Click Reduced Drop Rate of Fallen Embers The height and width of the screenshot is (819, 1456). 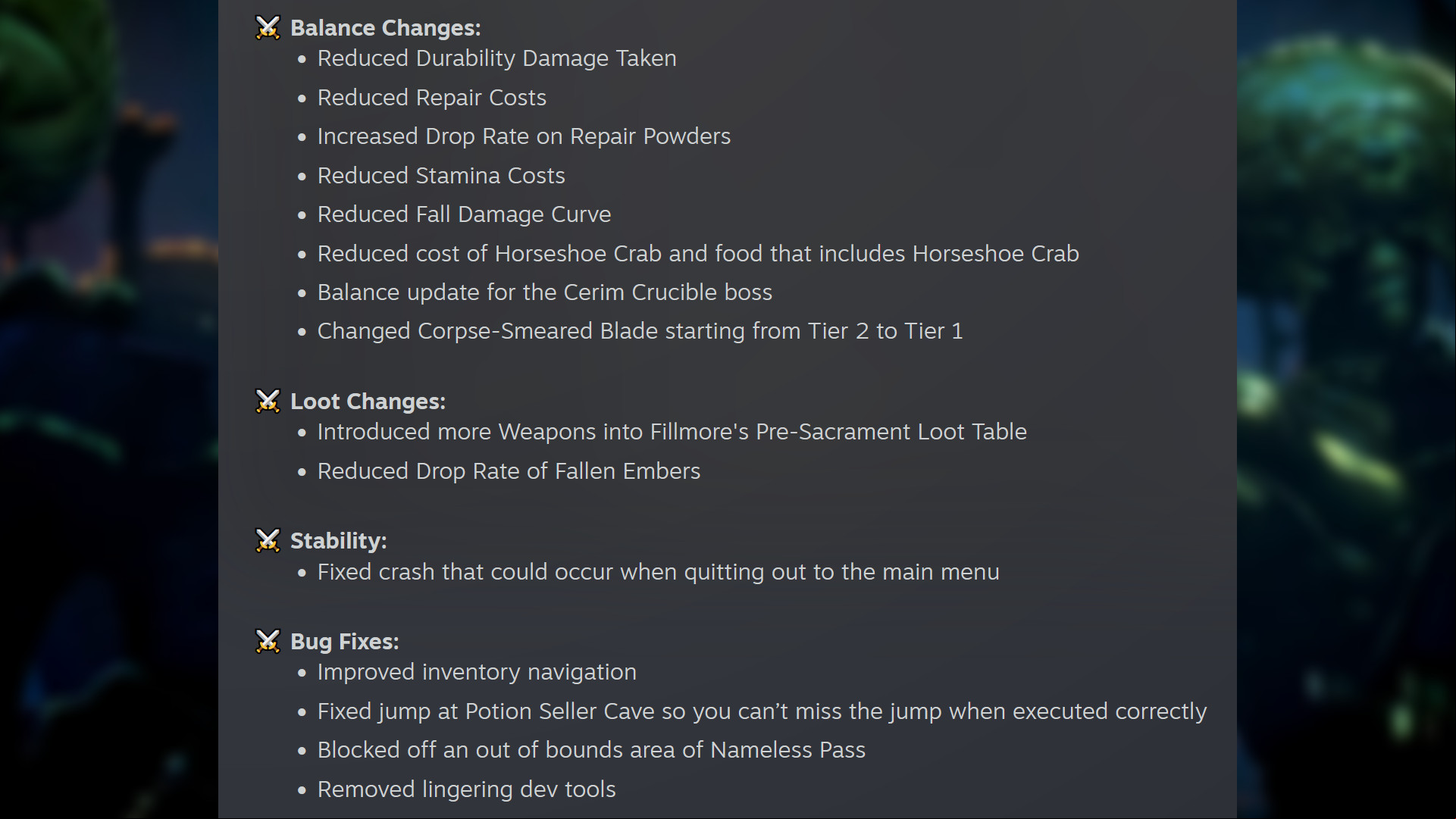[x=509, y=471]
